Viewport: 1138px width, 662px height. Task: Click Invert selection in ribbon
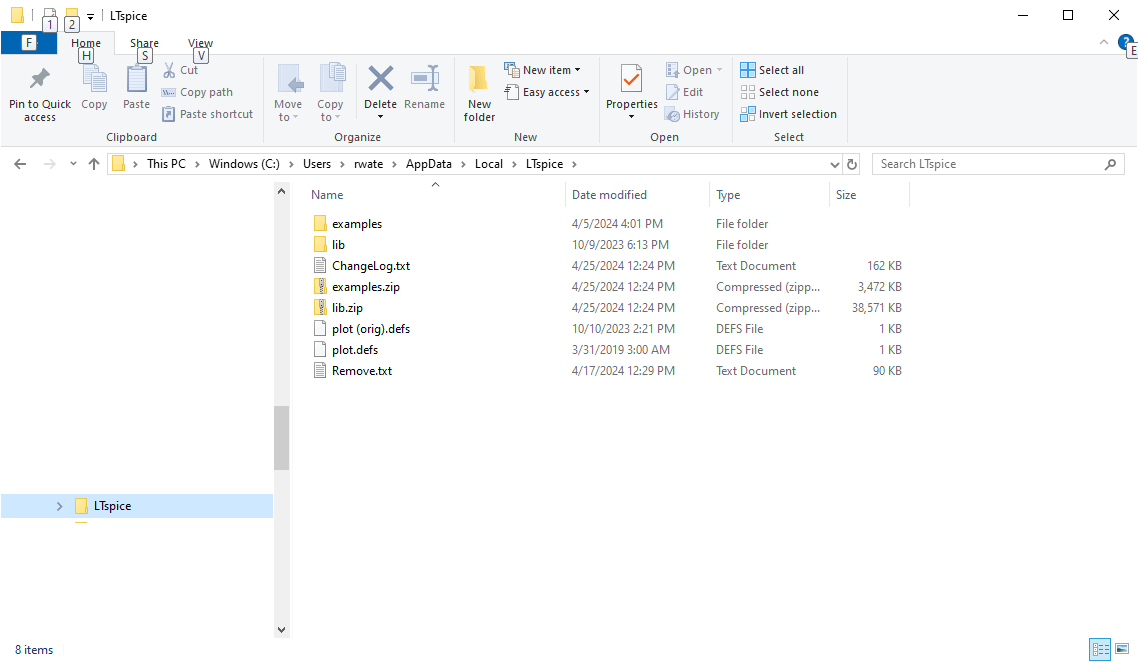click(x=788, y=114)
